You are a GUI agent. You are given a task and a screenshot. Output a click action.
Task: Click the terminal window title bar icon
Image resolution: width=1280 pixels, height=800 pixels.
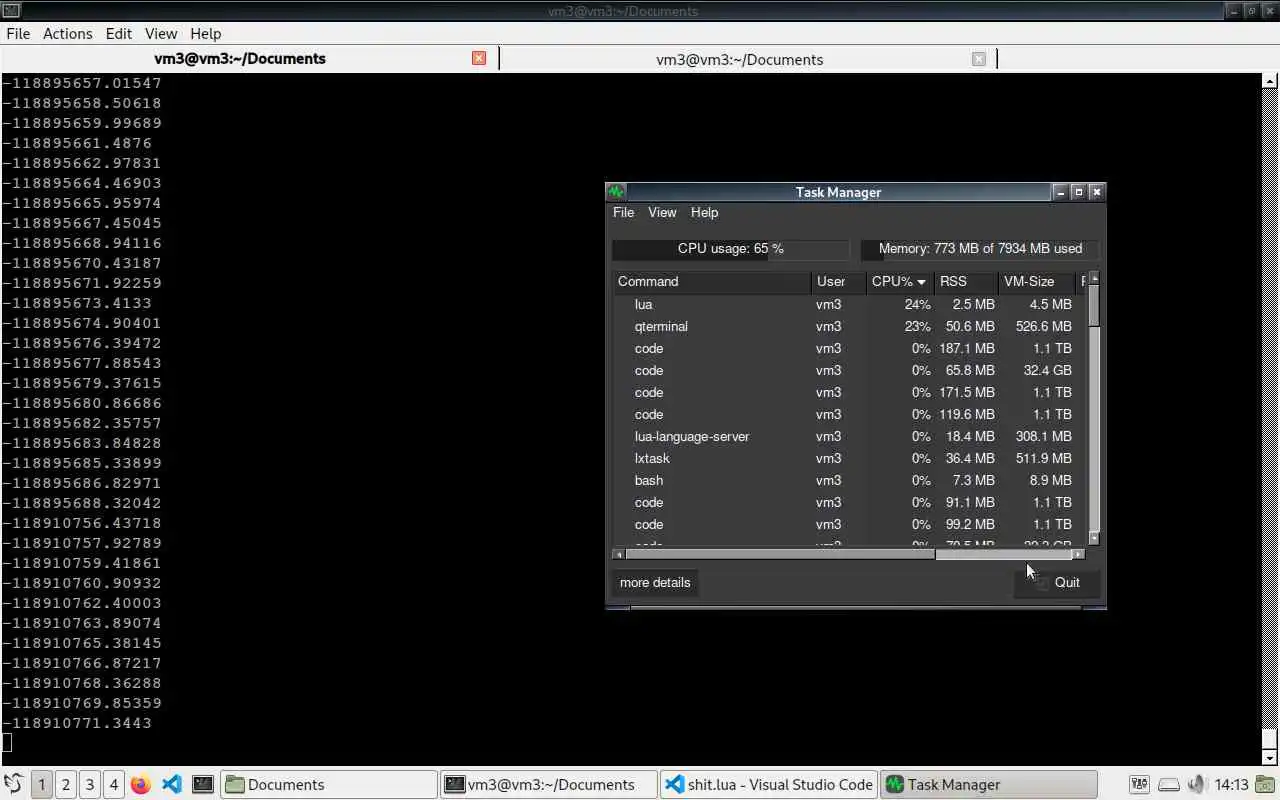pos(9,11)
